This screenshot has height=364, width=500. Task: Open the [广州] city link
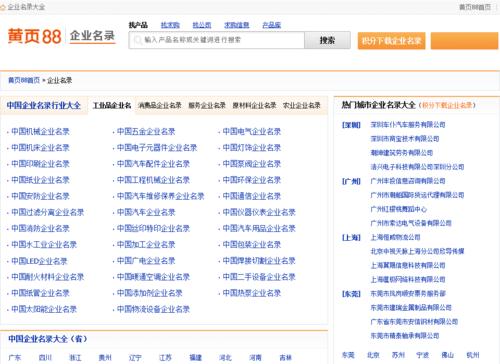click(x=351, y=181)
